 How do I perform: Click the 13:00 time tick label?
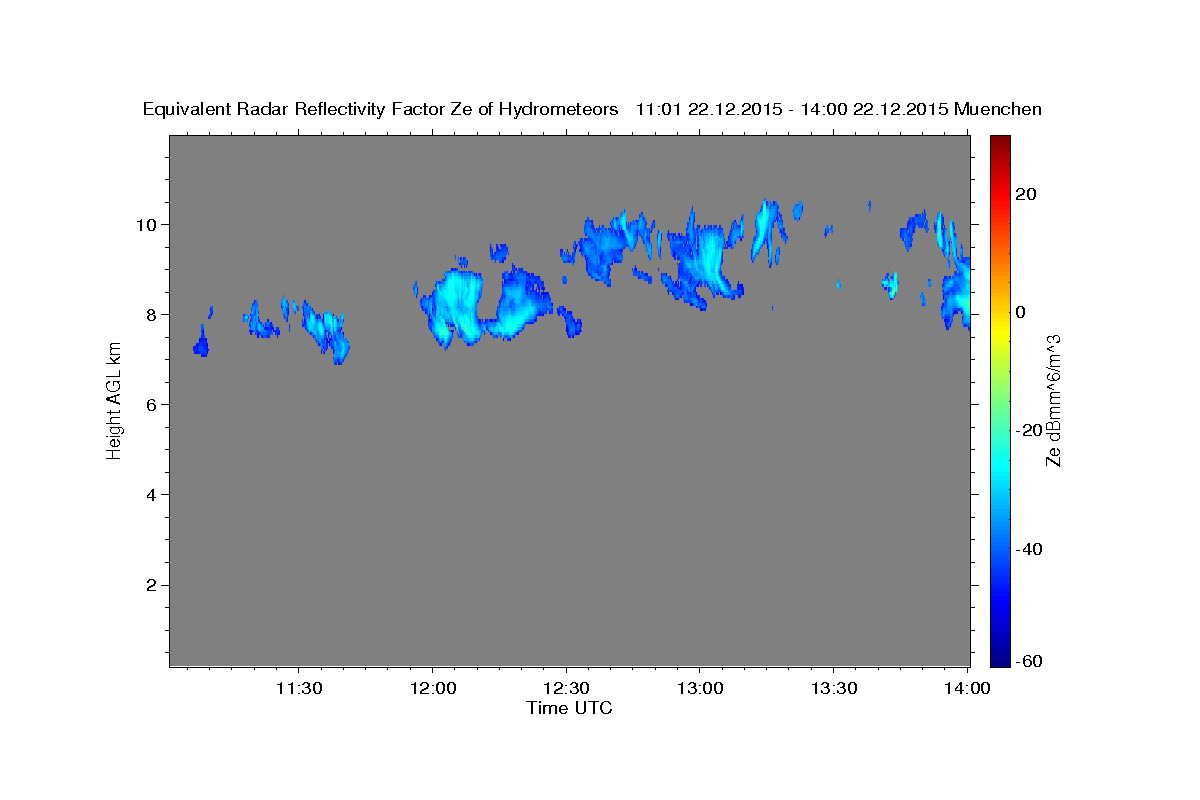click(x=699, y=688)
